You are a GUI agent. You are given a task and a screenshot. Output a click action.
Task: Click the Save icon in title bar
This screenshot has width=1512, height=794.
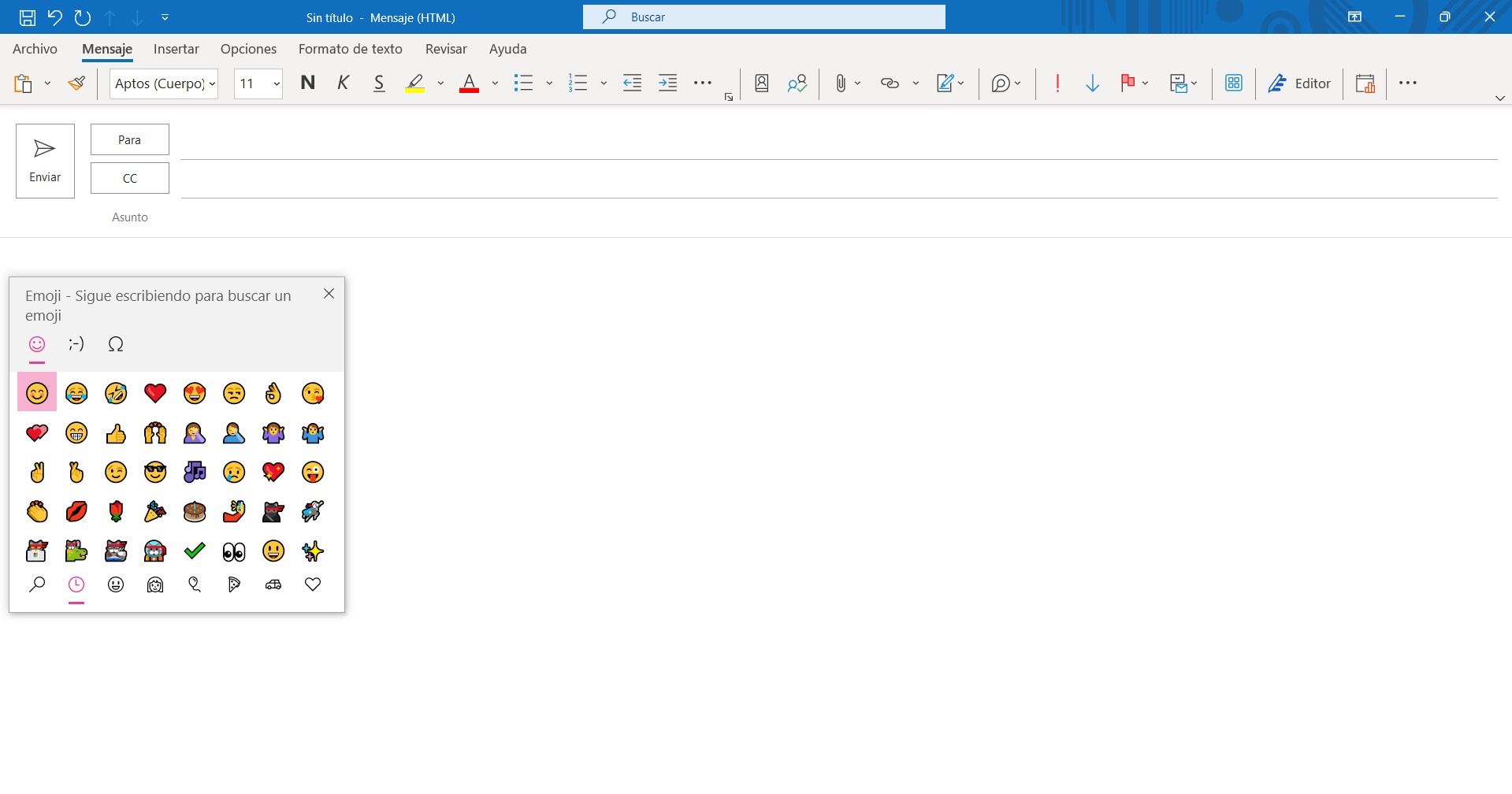[27, 17]
